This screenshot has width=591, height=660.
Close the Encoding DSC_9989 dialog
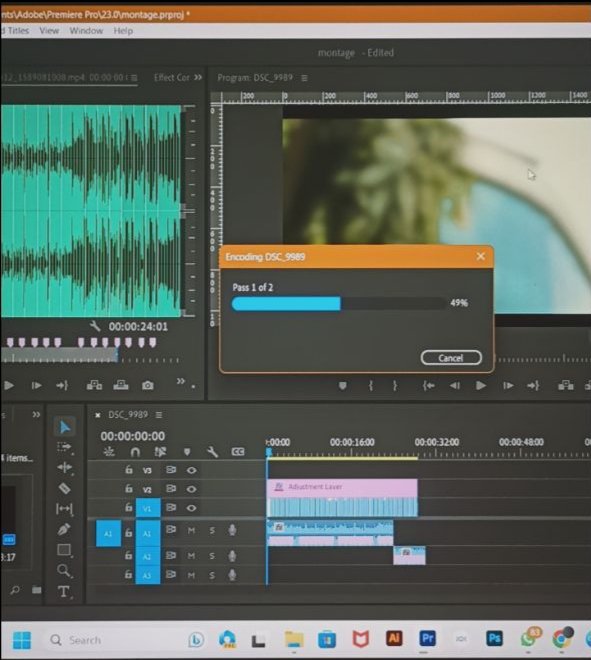click(481, 256)
